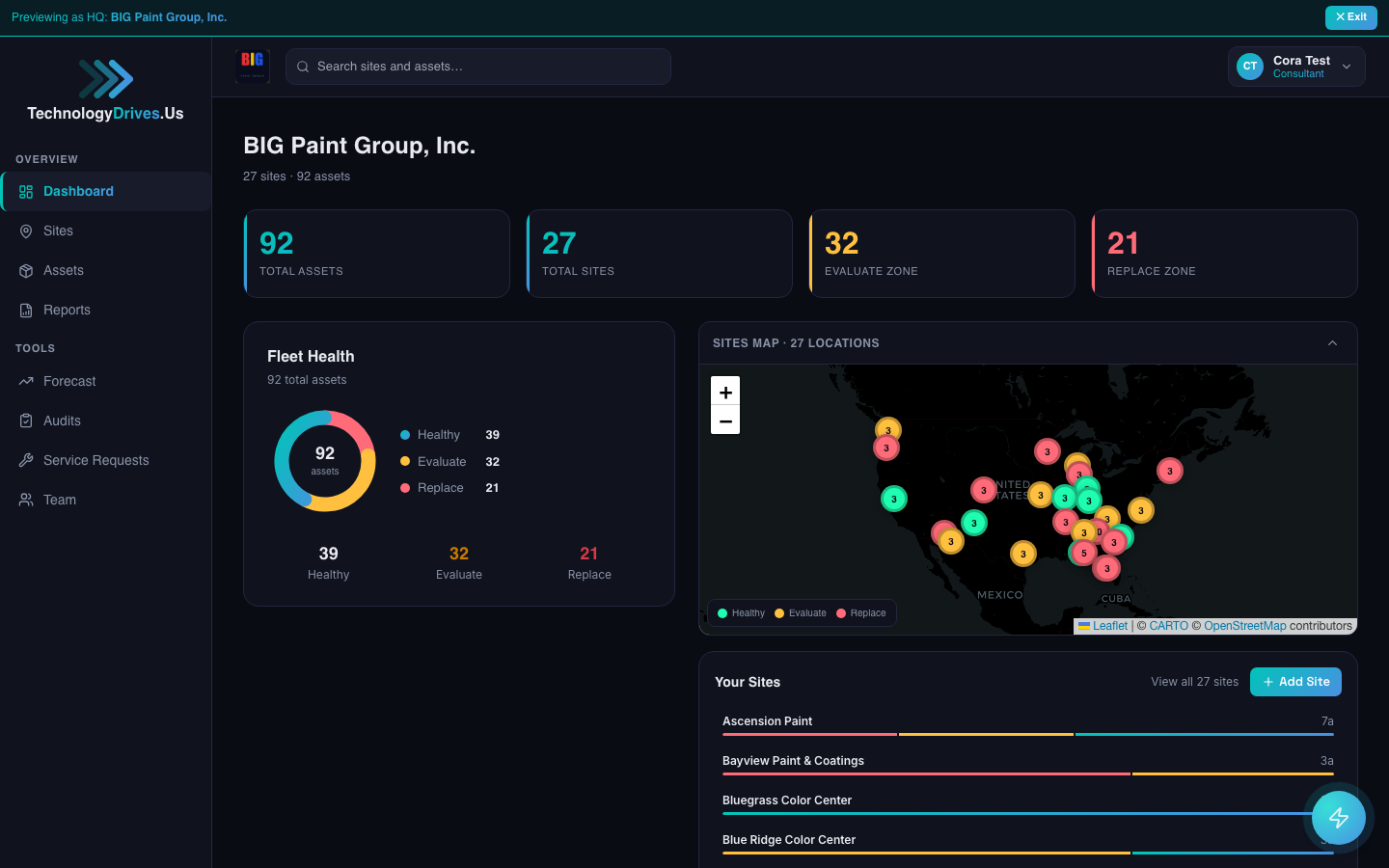The width and height of the screenshot is (1389, 868).
Task: Click the Audits clipboard icon
Action: 26,421
